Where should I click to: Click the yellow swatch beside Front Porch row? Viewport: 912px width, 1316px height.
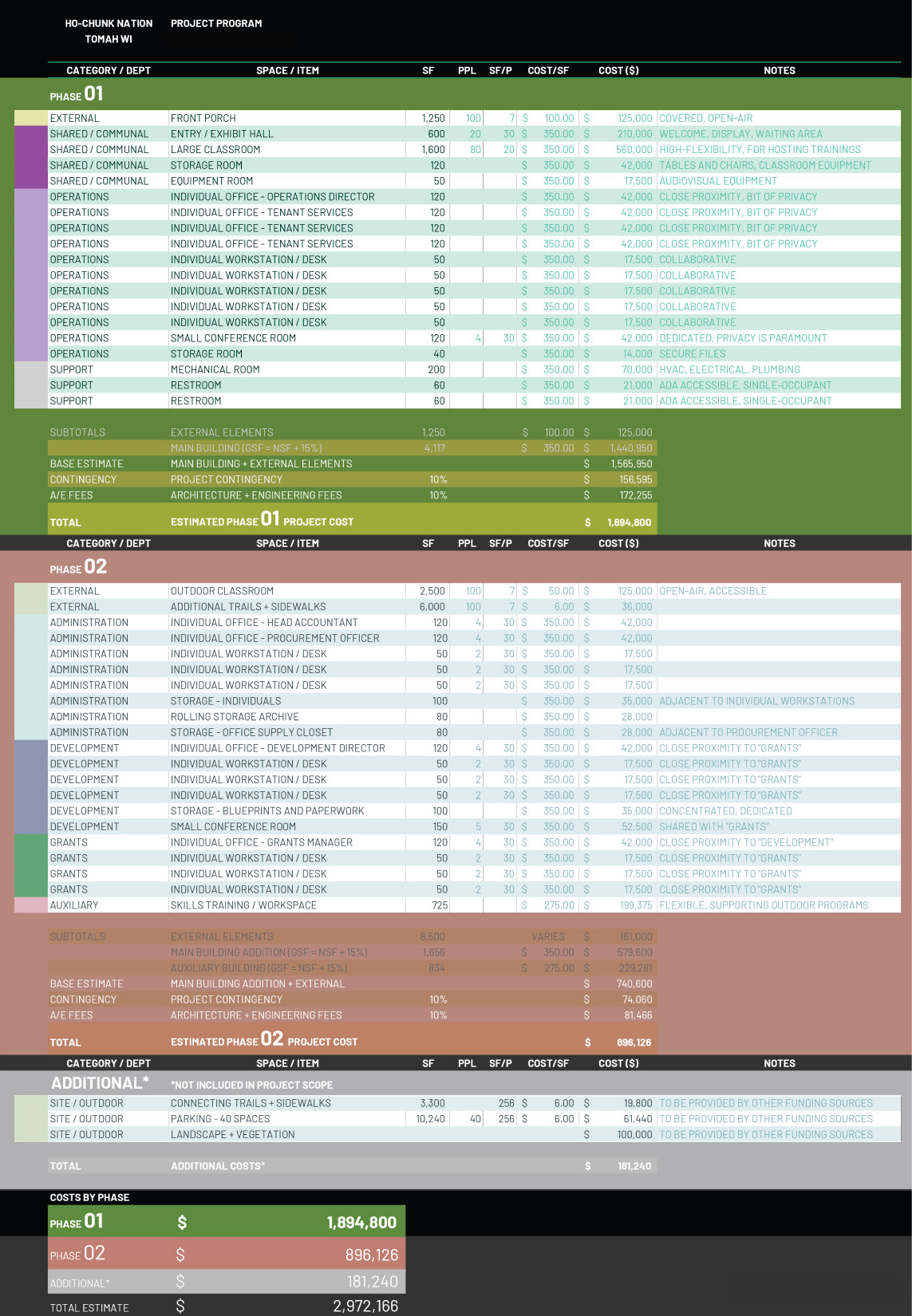pos(31,118)
